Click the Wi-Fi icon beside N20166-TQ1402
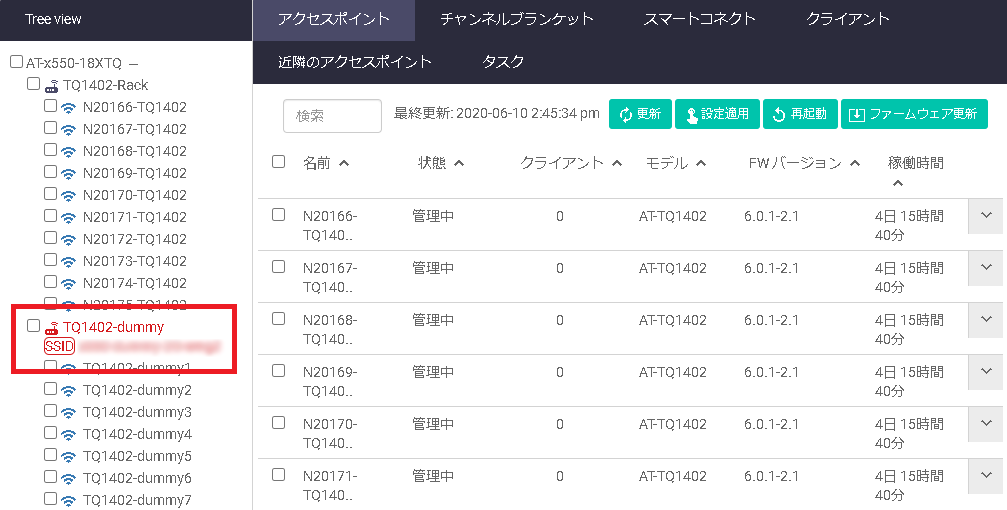 click(68, 107)
